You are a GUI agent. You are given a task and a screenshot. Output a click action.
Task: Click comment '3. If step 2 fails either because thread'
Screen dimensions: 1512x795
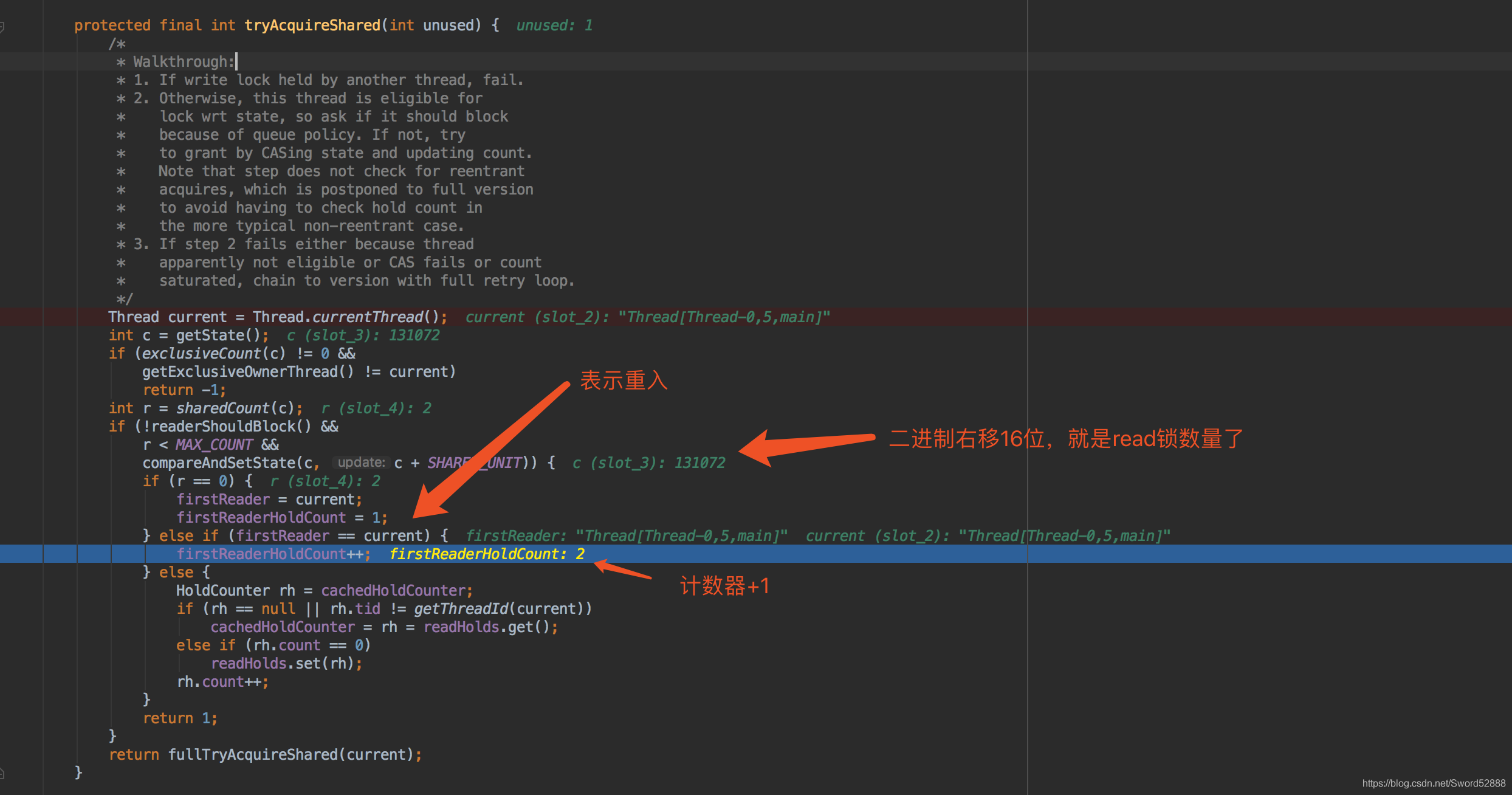(x=303, y=244)
